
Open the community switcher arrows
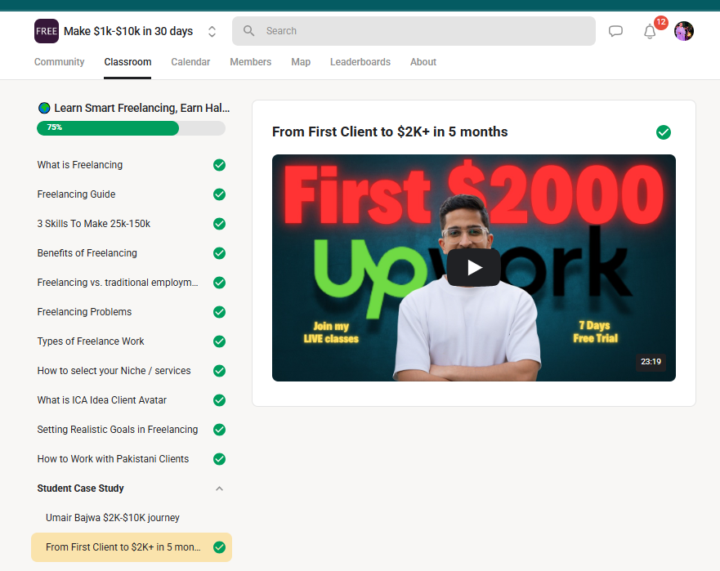212,31
